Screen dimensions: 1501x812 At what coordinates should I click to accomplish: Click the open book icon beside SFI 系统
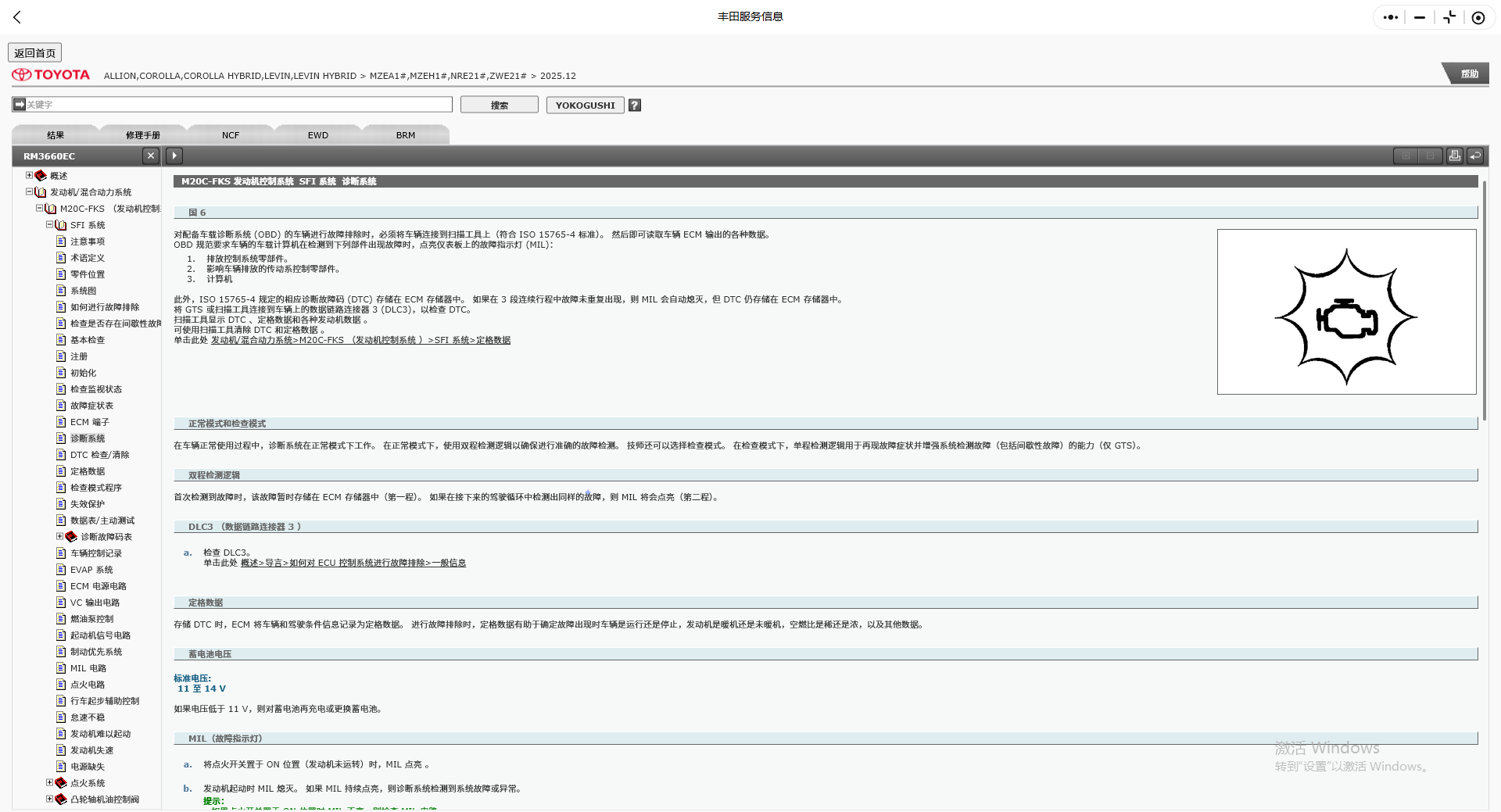[x=61, y=225]
